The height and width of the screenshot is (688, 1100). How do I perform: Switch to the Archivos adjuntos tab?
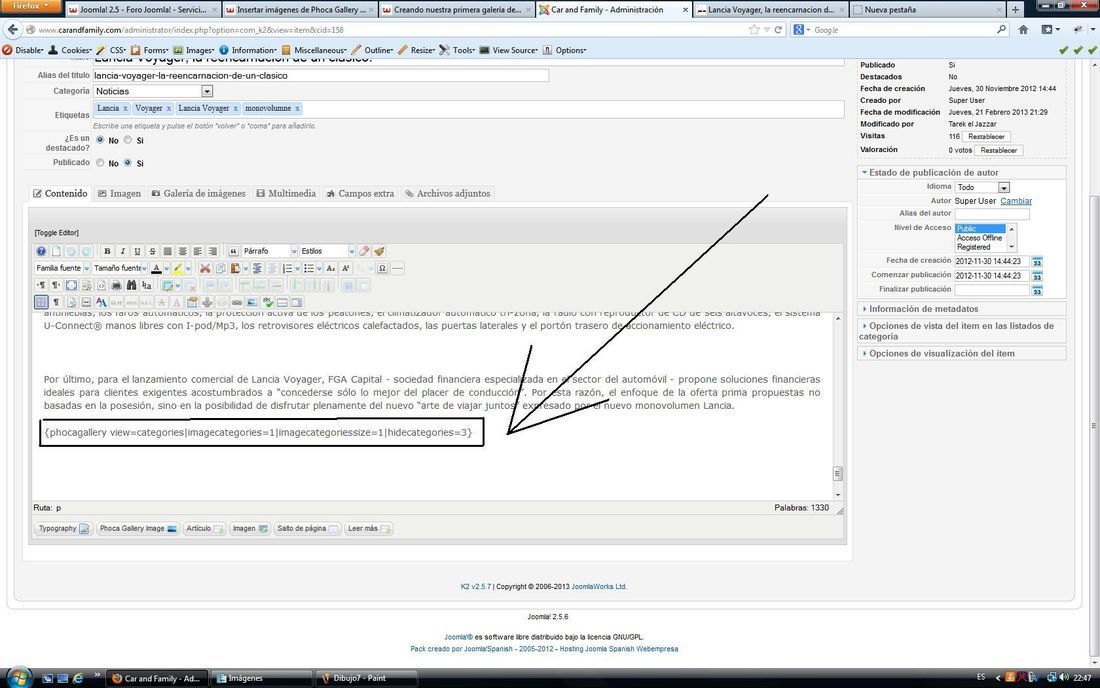pyautogui.click(x=447, y=194)
